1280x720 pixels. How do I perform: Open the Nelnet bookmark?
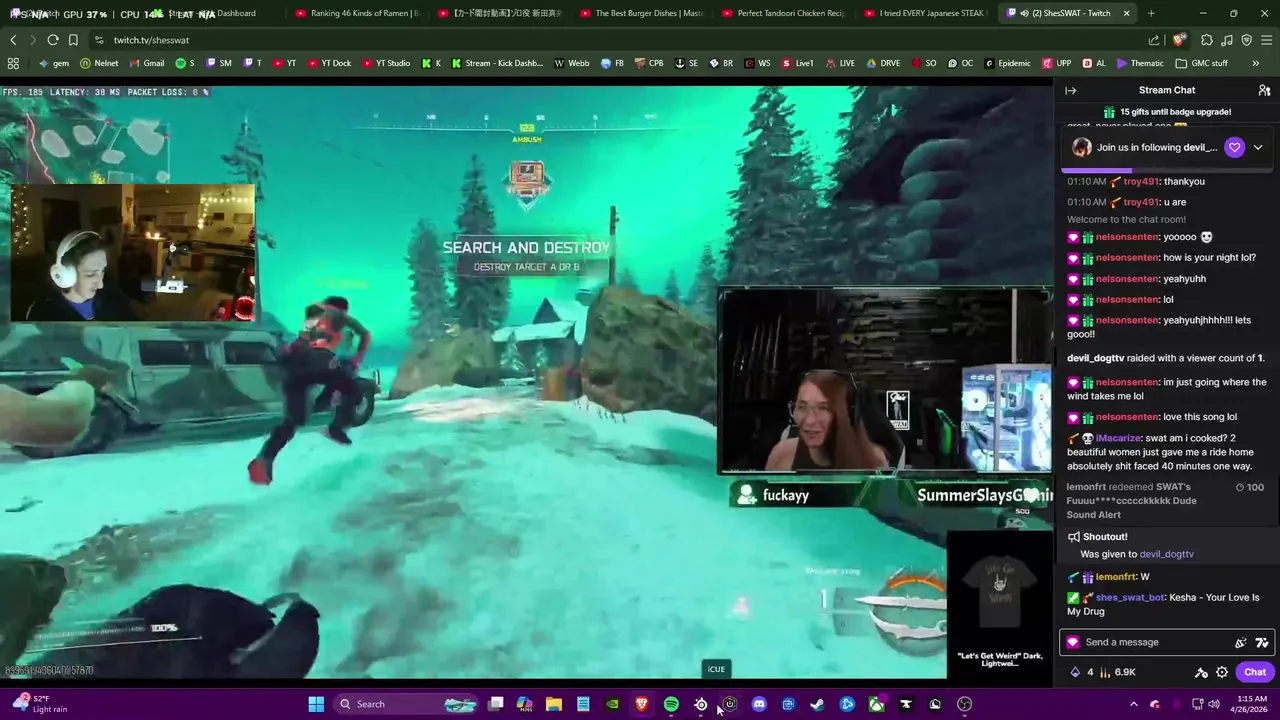99,63
